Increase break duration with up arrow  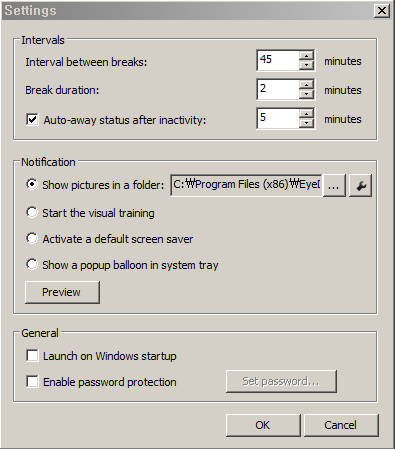pos(306,84)
